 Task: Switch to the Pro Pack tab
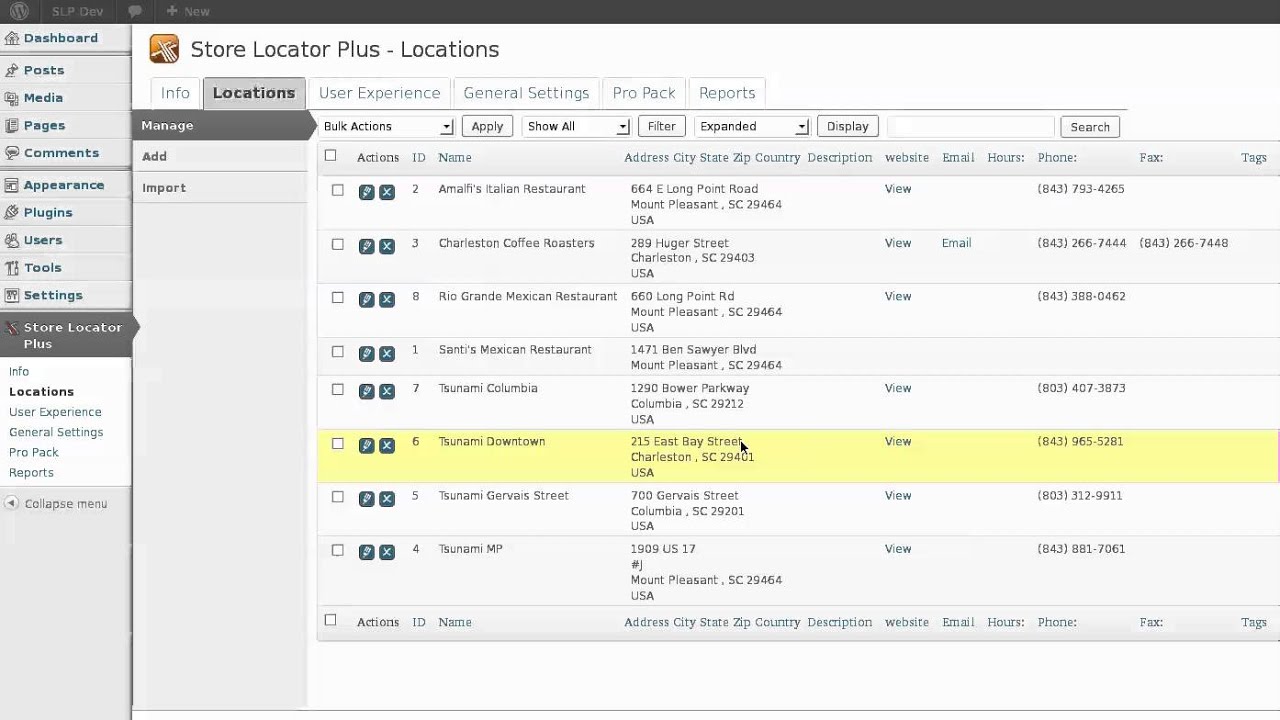pos(644,93)
